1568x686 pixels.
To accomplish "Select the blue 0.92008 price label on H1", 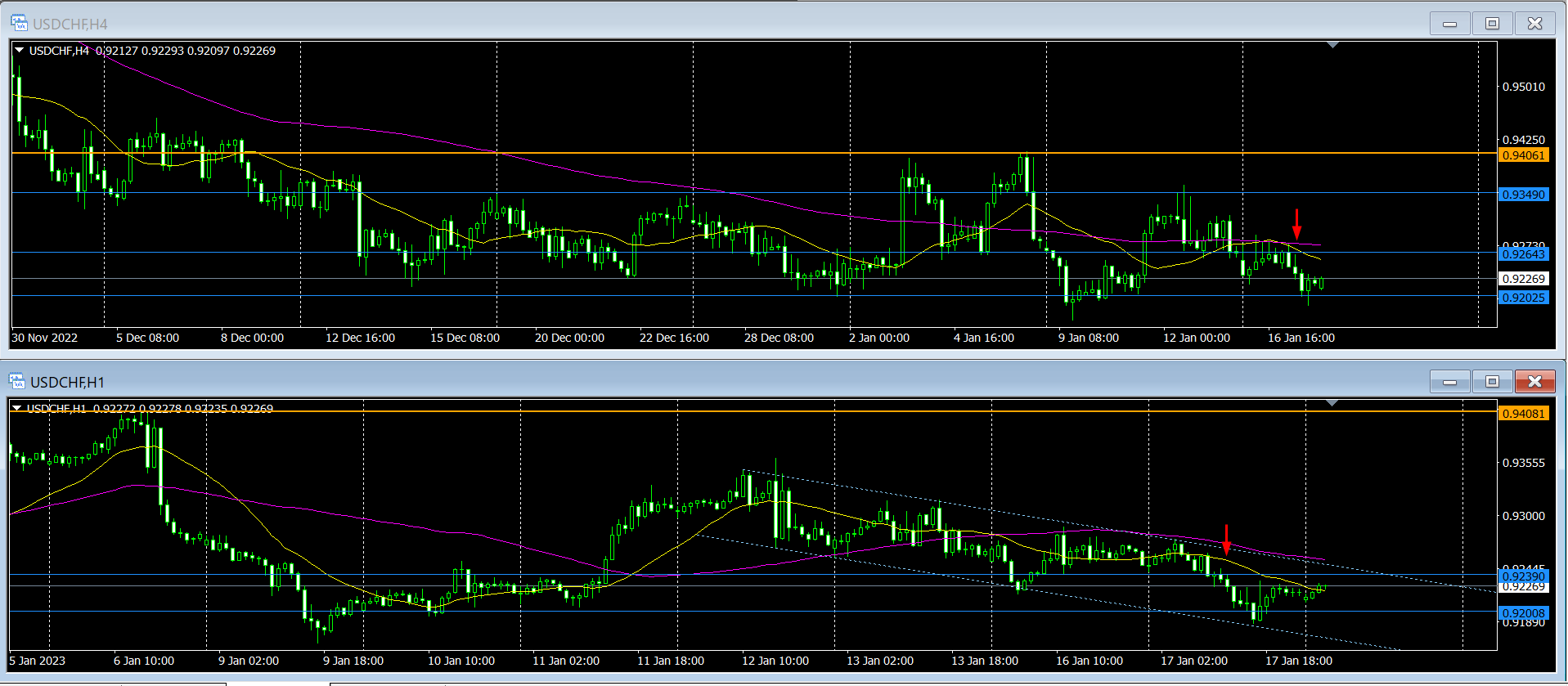I will tap(1524, 613).
